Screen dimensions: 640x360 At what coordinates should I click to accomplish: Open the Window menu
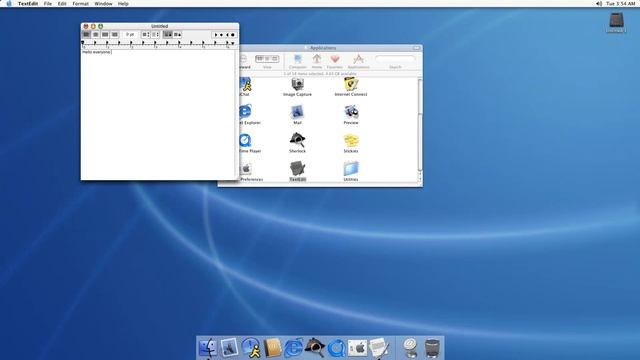(103, 4)
